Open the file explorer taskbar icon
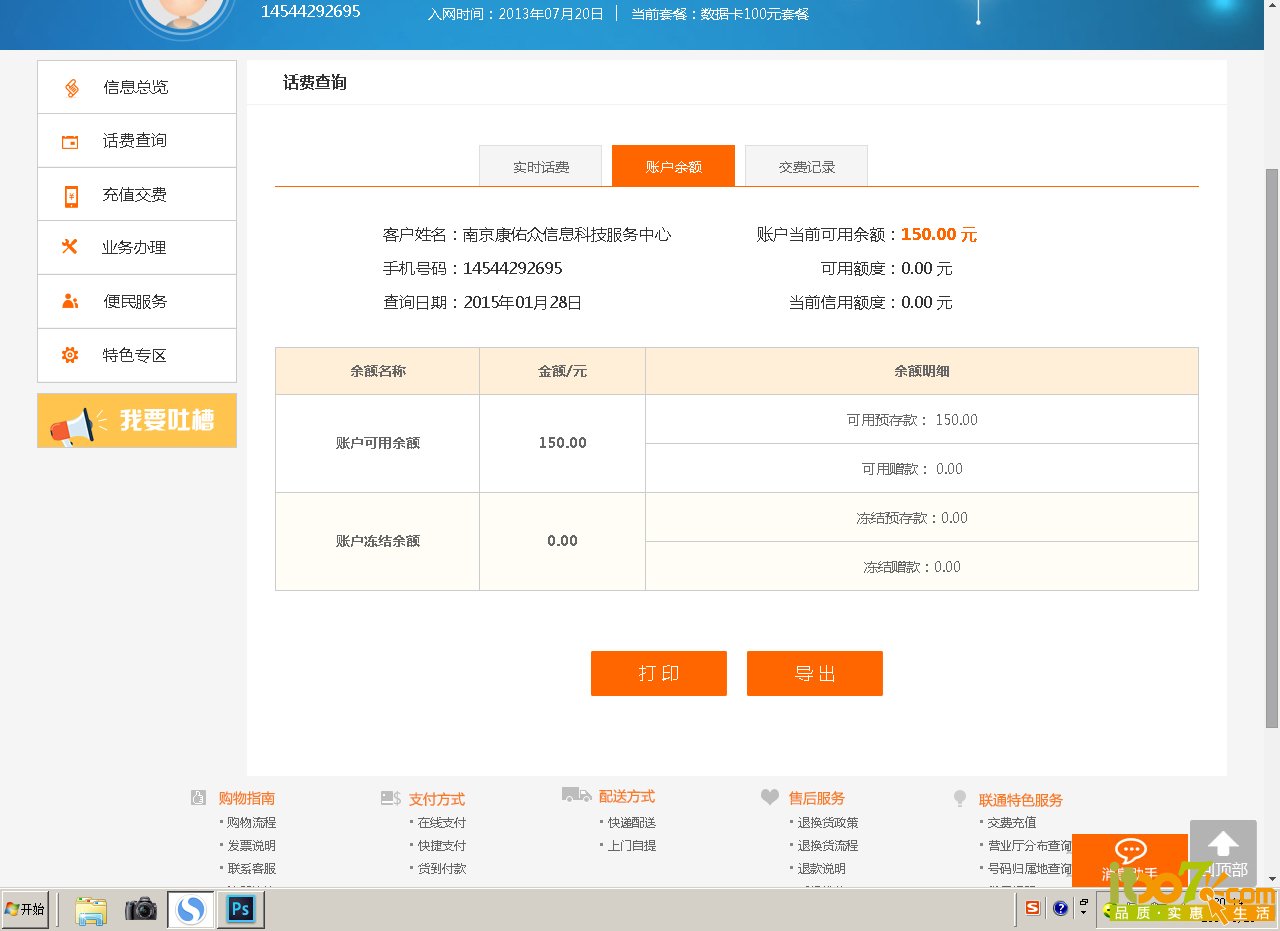The image size is (1280, 931). coord(91,910)
